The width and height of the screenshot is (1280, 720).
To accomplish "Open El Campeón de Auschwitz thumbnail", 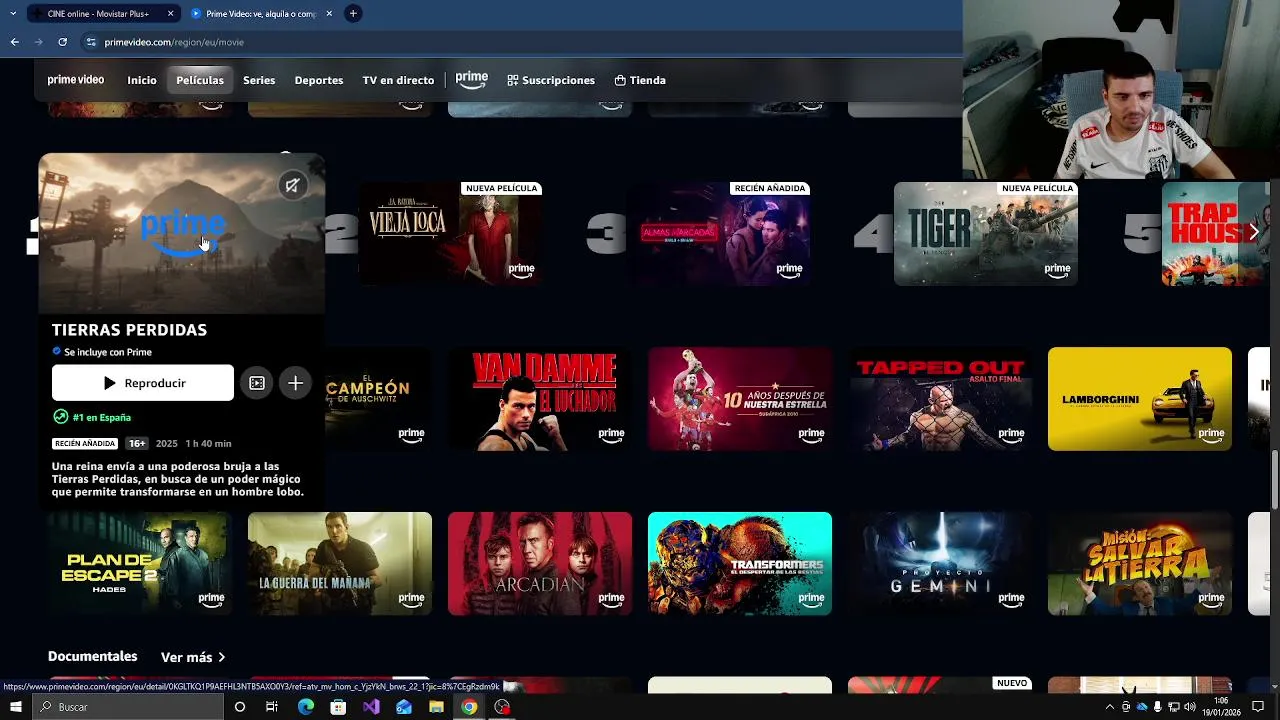I will (x=378, y=399).
